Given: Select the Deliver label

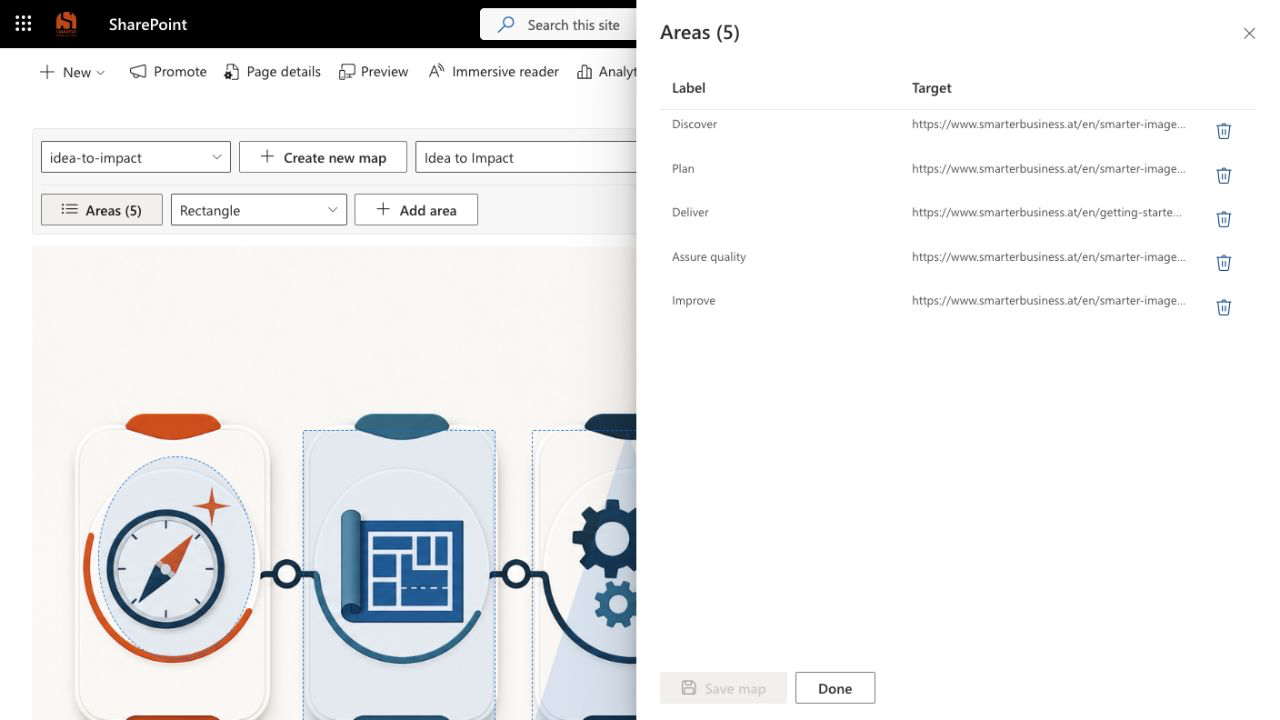Looking at the screenshot, I should coord(690,212).
